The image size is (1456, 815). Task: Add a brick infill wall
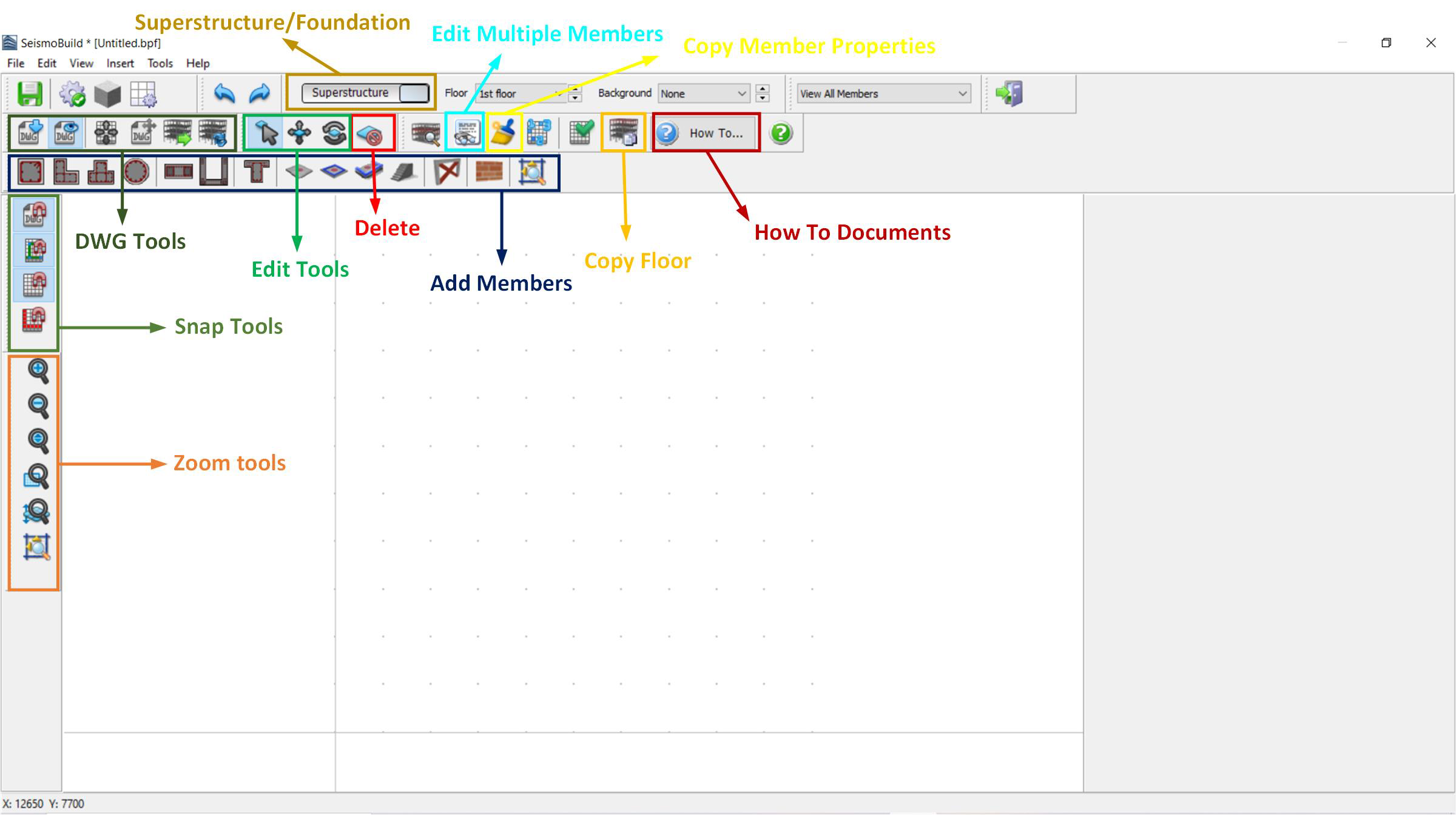489,172
